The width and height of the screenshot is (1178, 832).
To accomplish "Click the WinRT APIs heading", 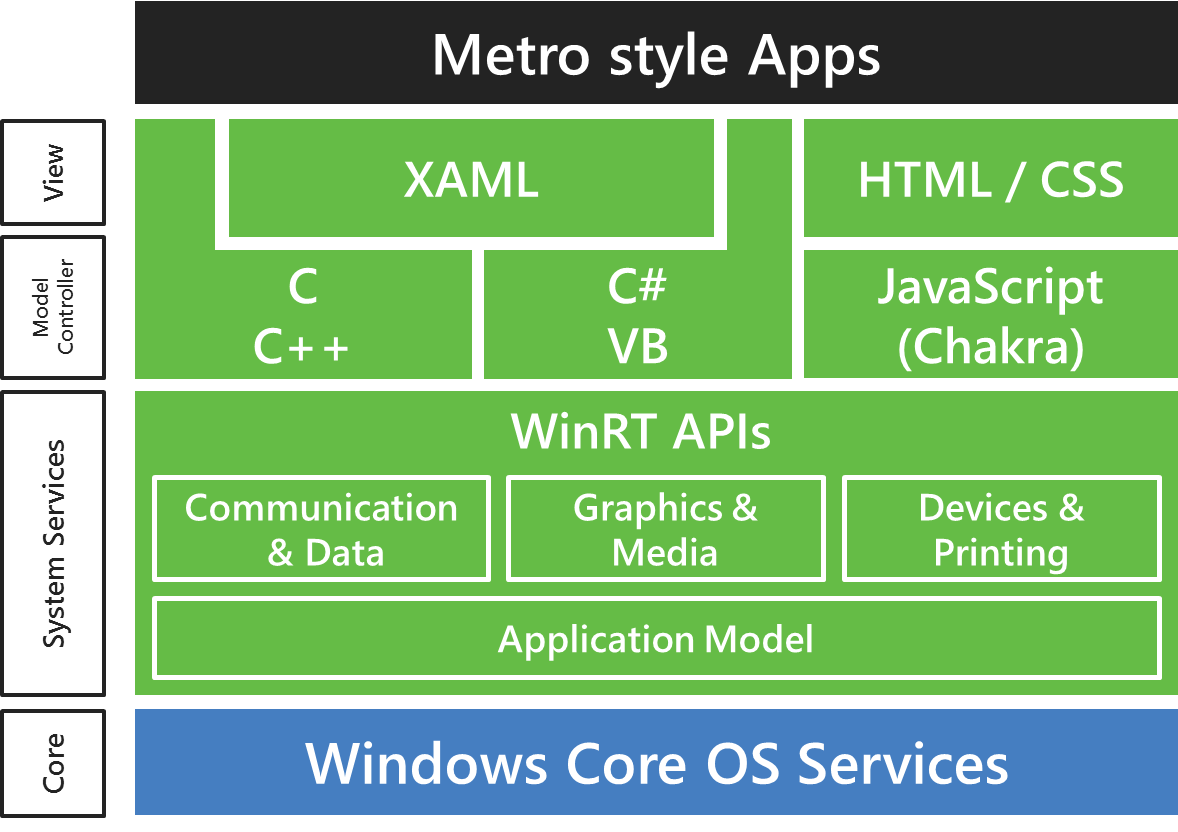I will click(x=641, y=431).
